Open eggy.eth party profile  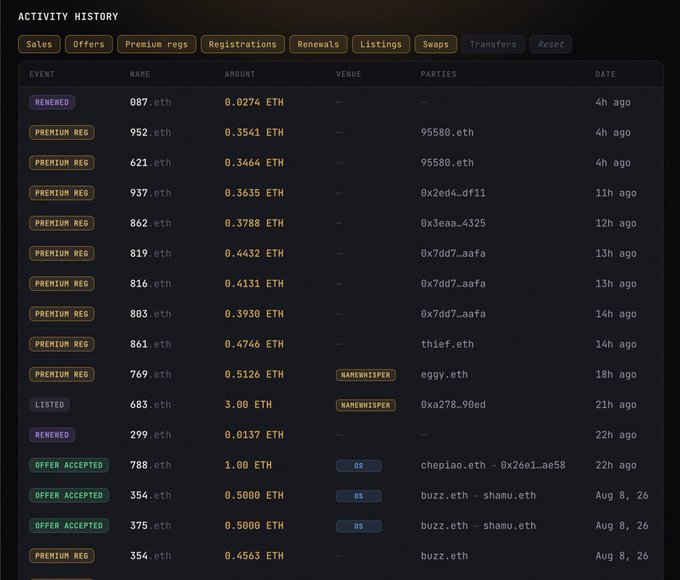coord(444,374)
